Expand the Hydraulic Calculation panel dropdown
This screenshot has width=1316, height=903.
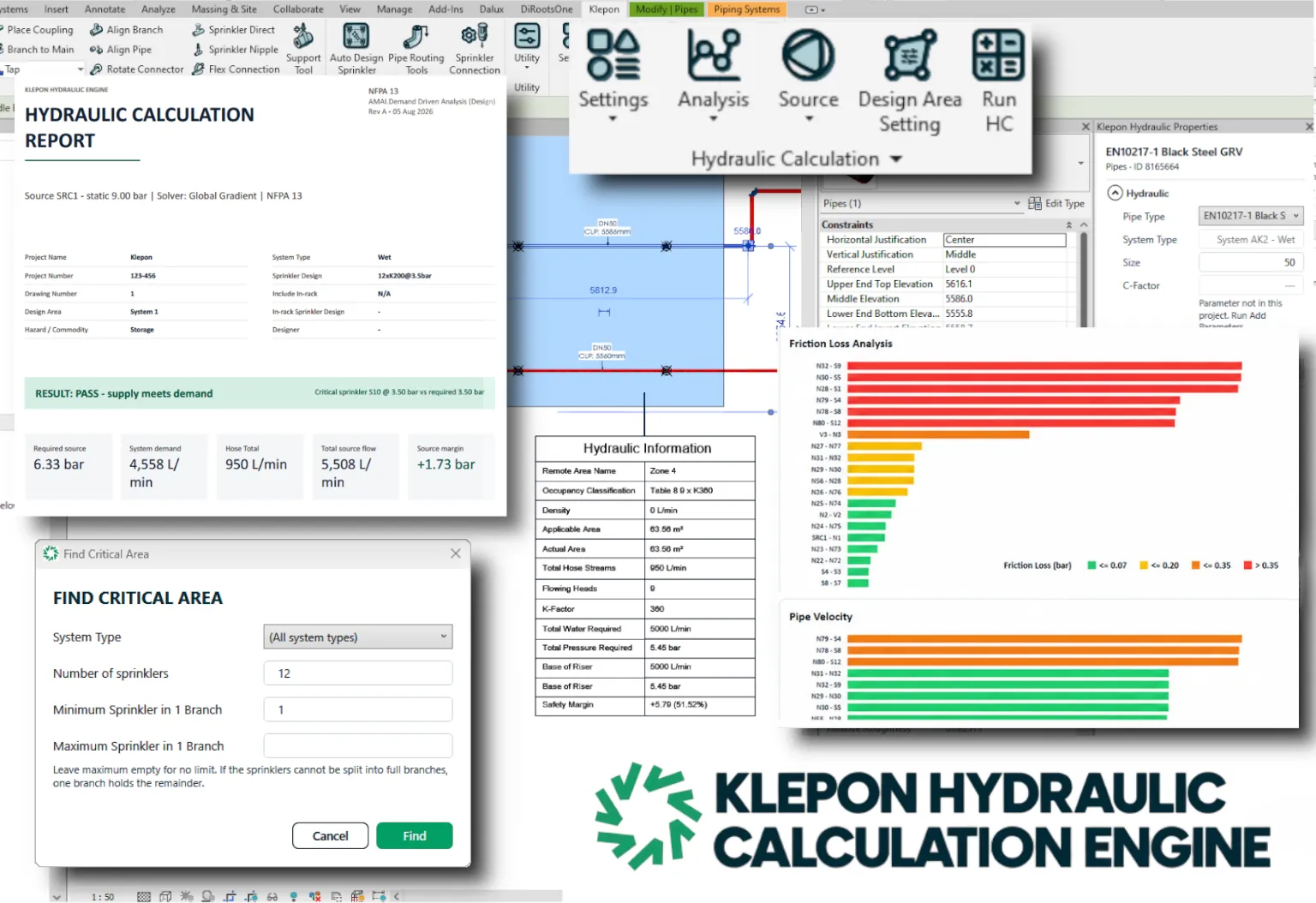(x=896, y=159)
